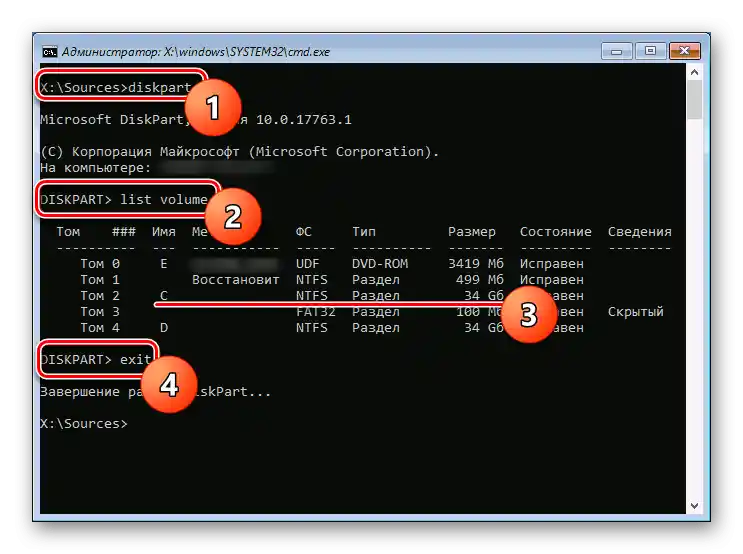743x554 pixels.
Task: Click the row label 'Том 1'
Action: 100,280
